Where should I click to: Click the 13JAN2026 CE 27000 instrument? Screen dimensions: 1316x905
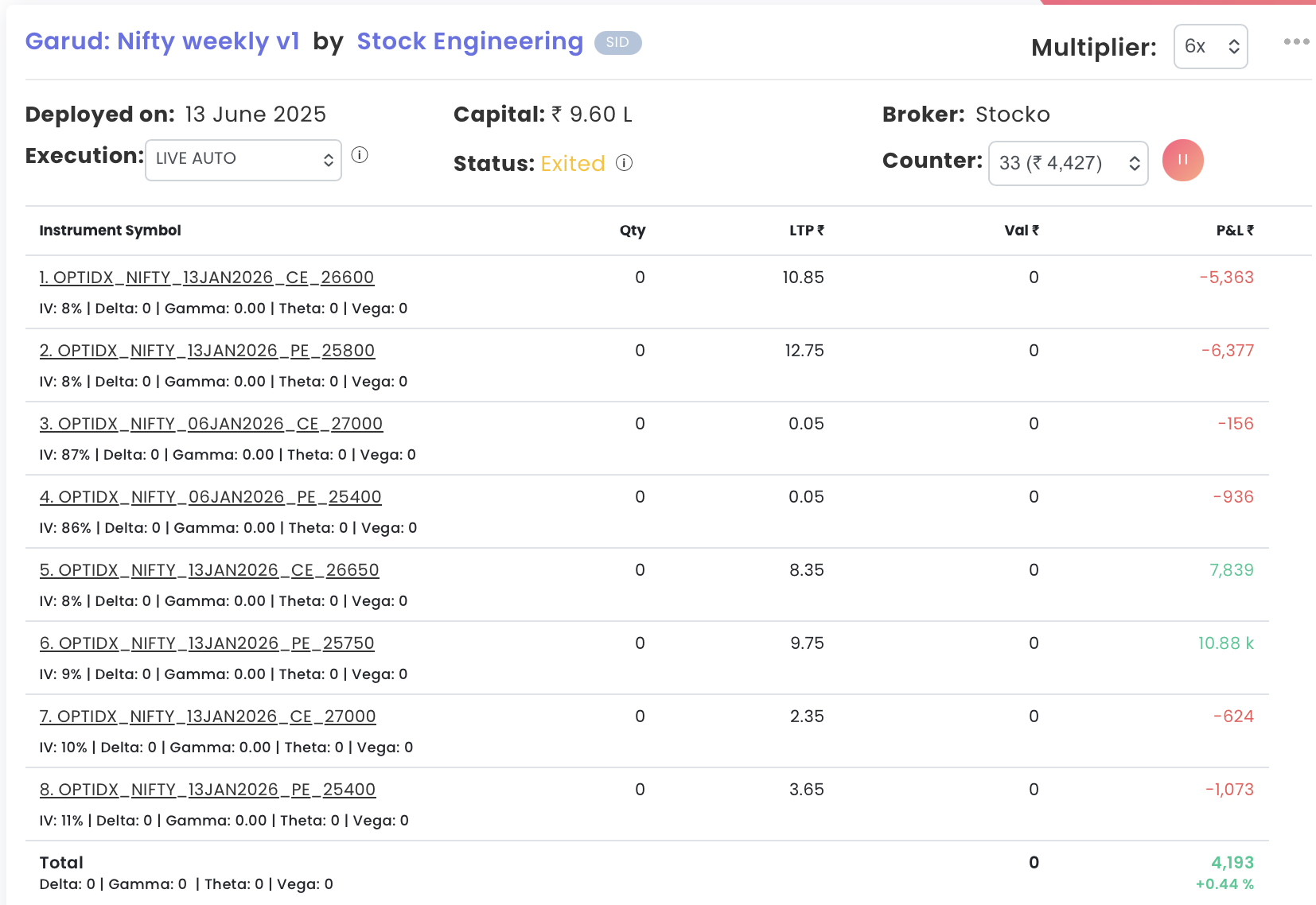(x=208, y=717)
